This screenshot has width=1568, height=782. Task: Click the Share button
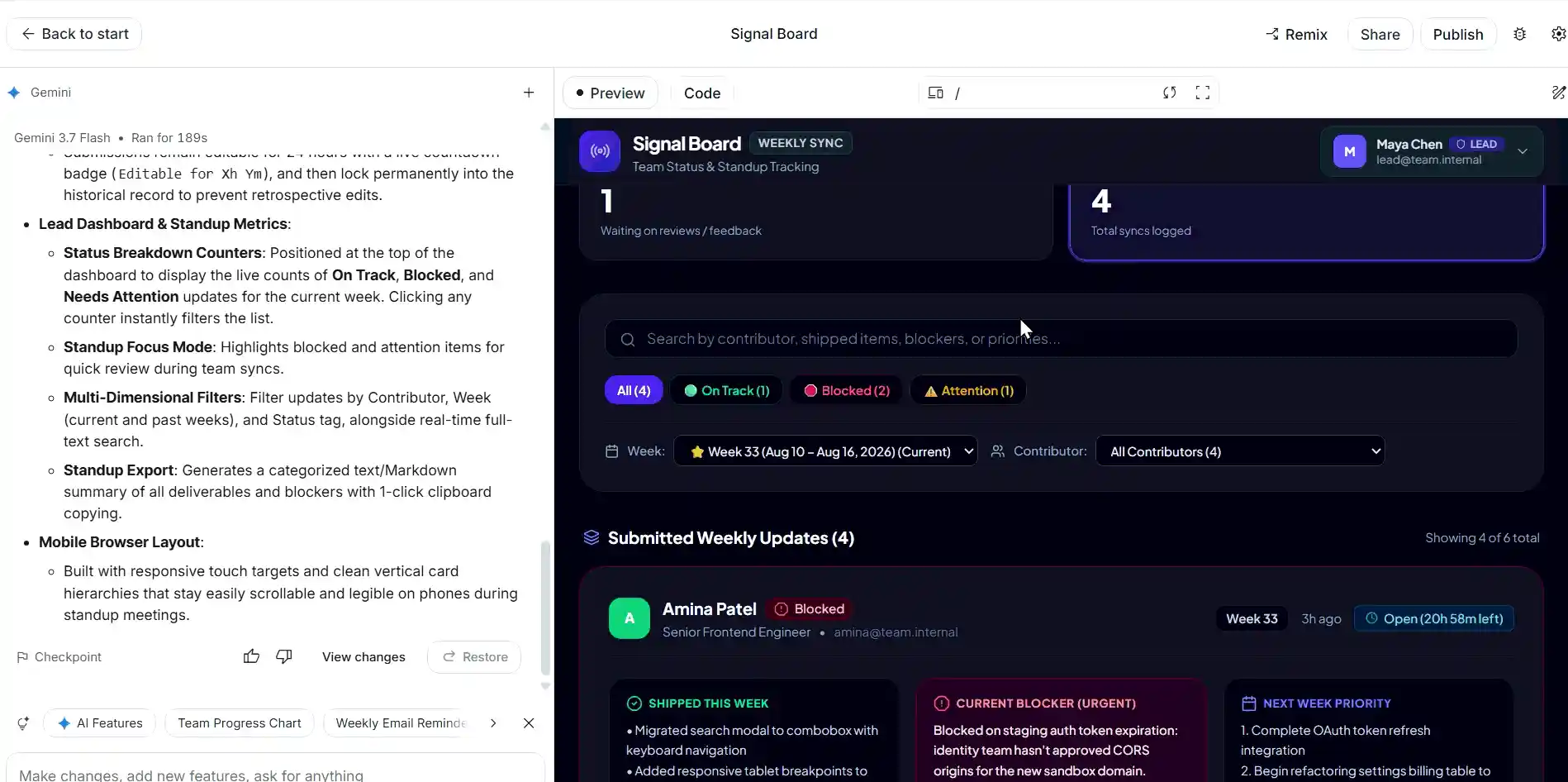tap(1380, 34)
